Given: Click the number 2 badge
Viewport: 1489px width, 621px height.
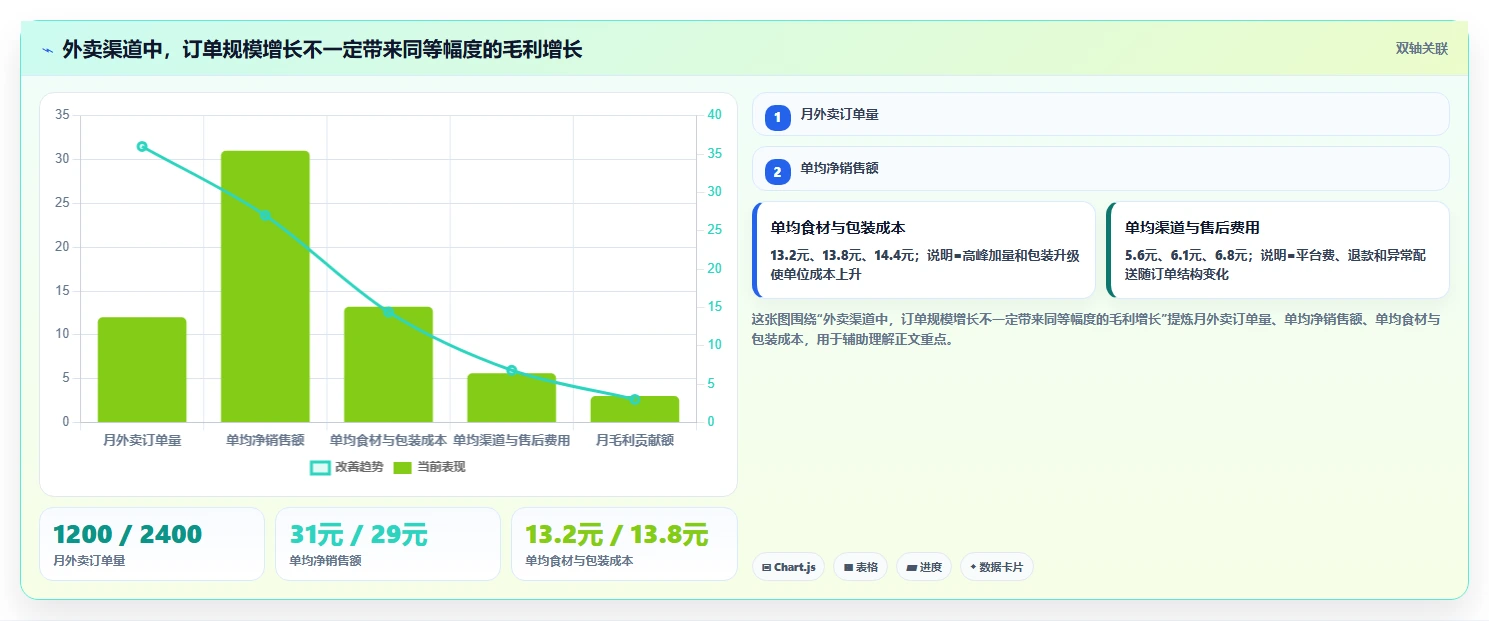Looking at the screenshot, I should (778, 172).
